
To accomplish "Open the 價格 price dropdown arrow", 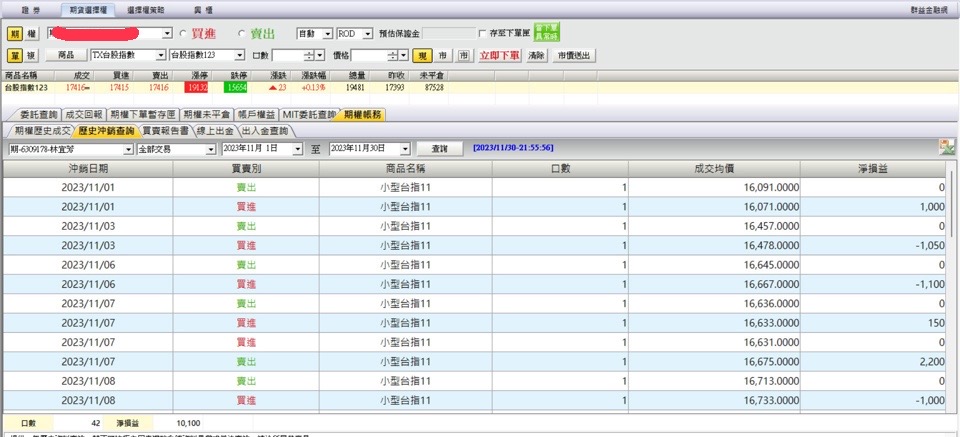I will pyautogui.click(x=404, y=55).
